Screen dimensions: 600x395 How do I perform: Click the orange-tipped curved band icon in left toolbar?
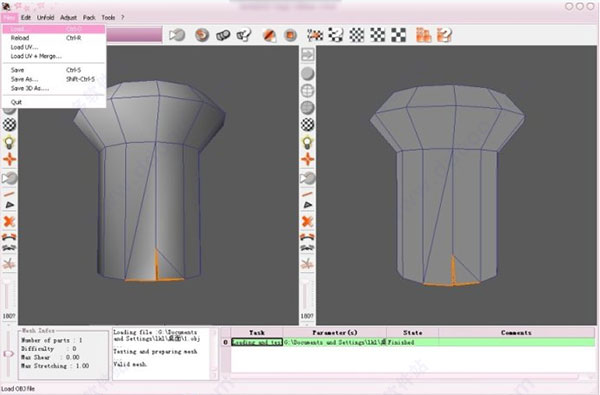click(9, 237)
